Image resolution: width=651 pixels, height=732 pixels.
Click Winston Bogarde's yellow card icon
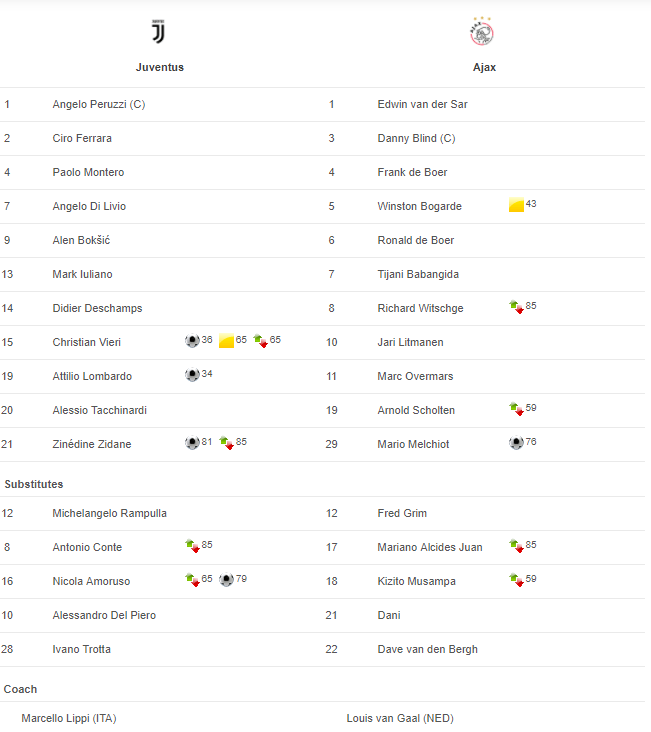pos(516,206)
